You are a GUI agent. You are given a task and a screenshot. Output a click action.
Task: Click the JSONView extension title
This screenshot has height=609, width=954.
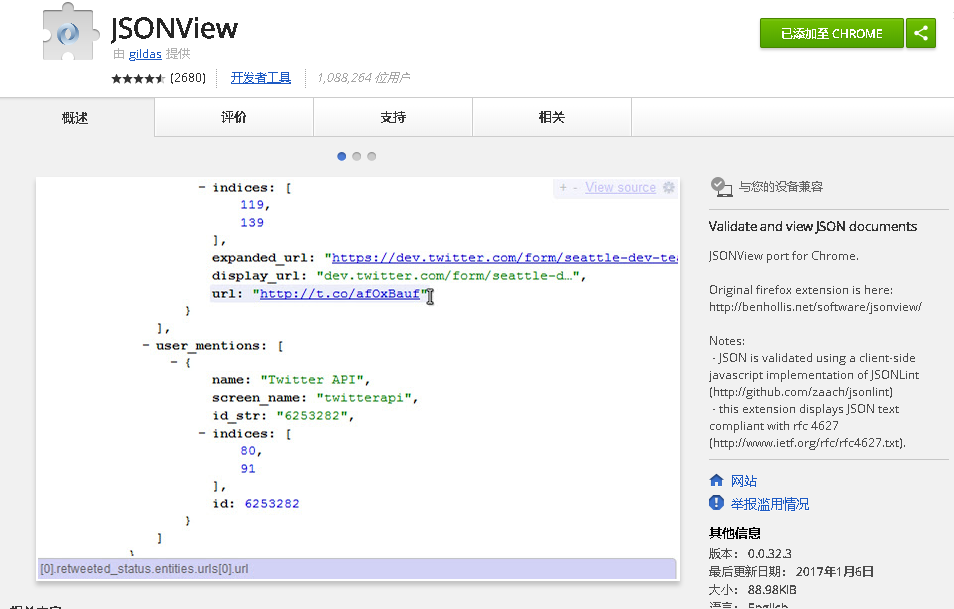point(174,28)
